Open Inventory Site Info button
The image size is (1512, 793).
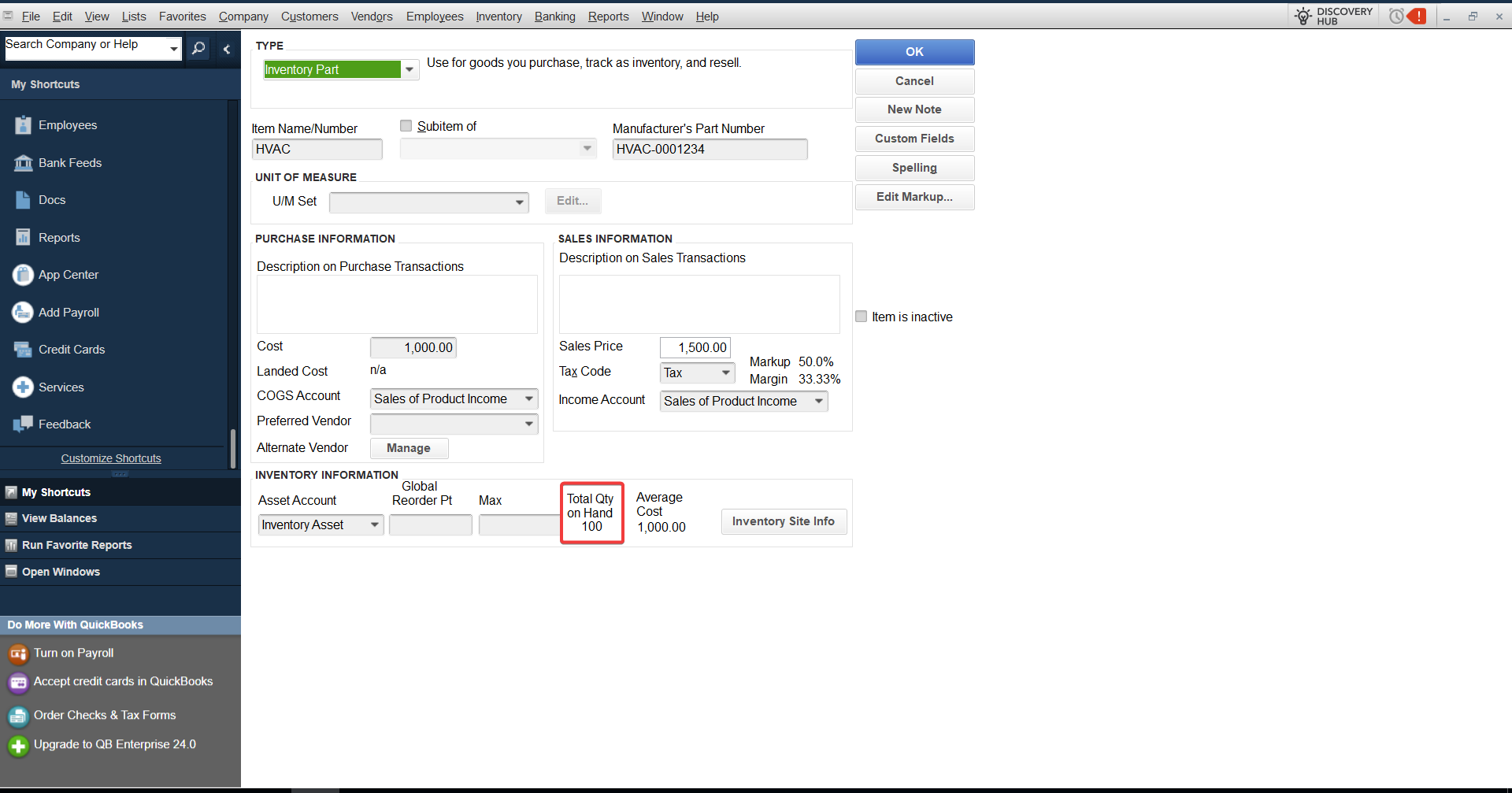(x=784, y=521)
